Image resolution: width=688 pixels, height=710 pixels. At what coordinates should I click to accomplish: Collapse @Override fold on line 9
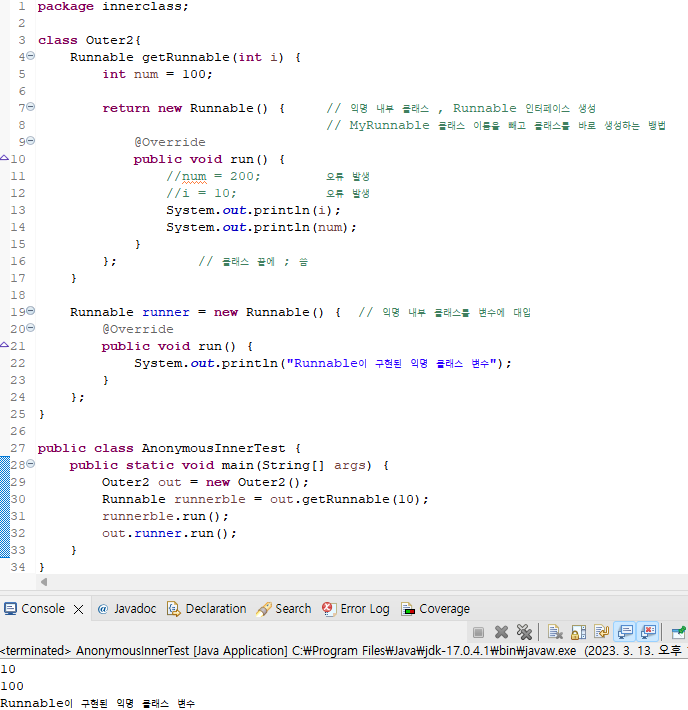[30, 141]
